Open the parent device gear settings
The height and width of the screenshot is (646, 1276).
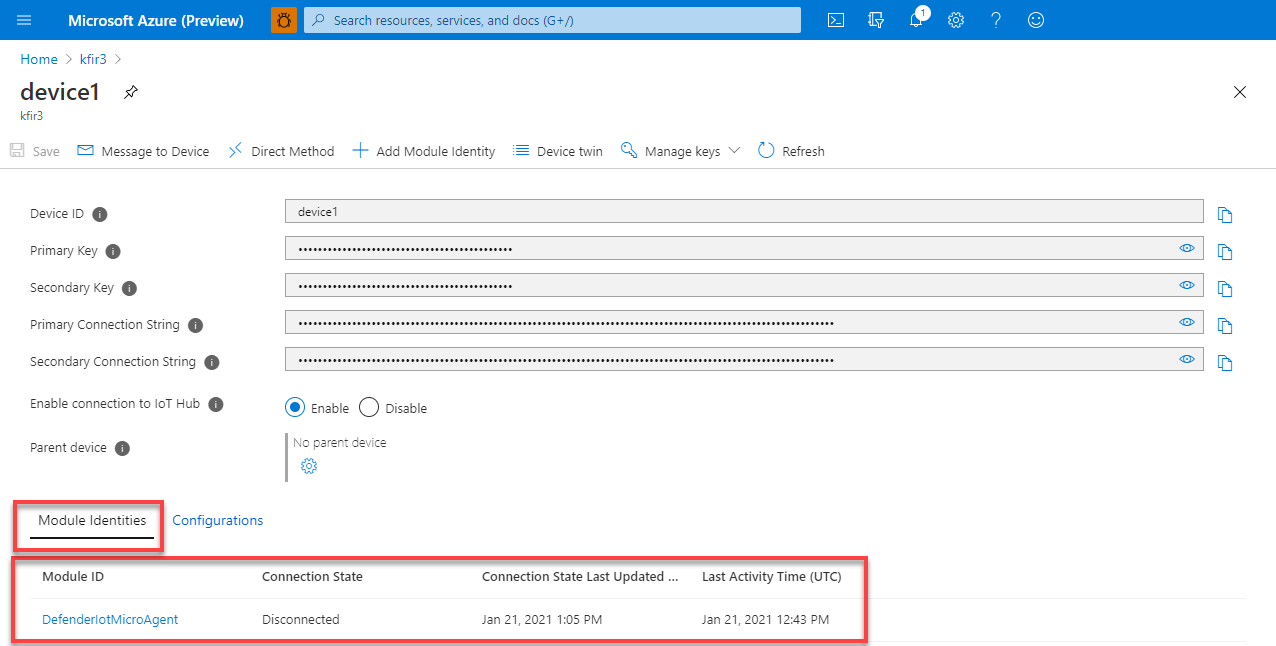[309, 466]
